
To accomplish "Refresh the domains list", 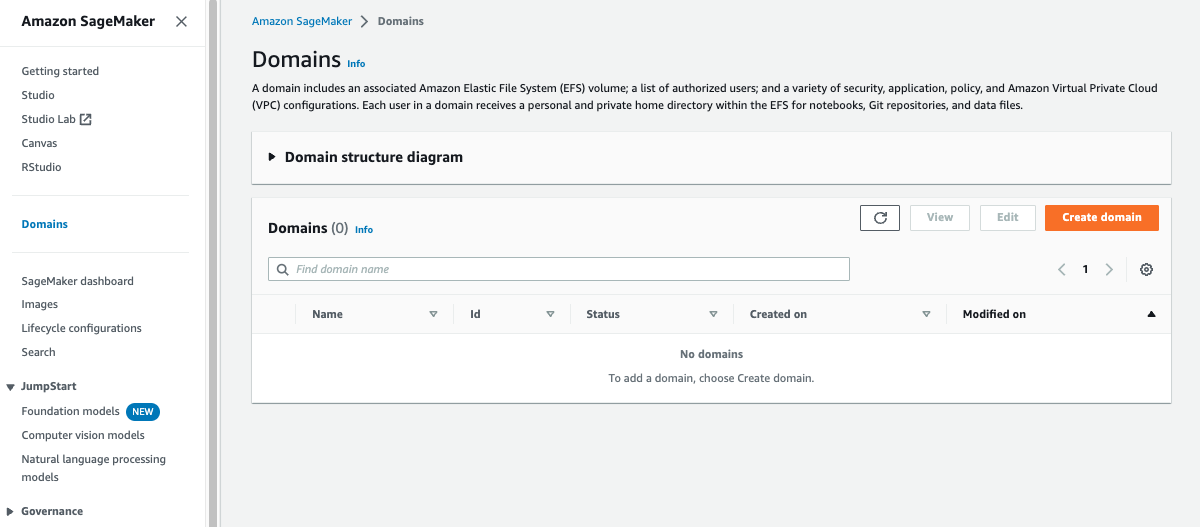I will click(x=880, y=217).
